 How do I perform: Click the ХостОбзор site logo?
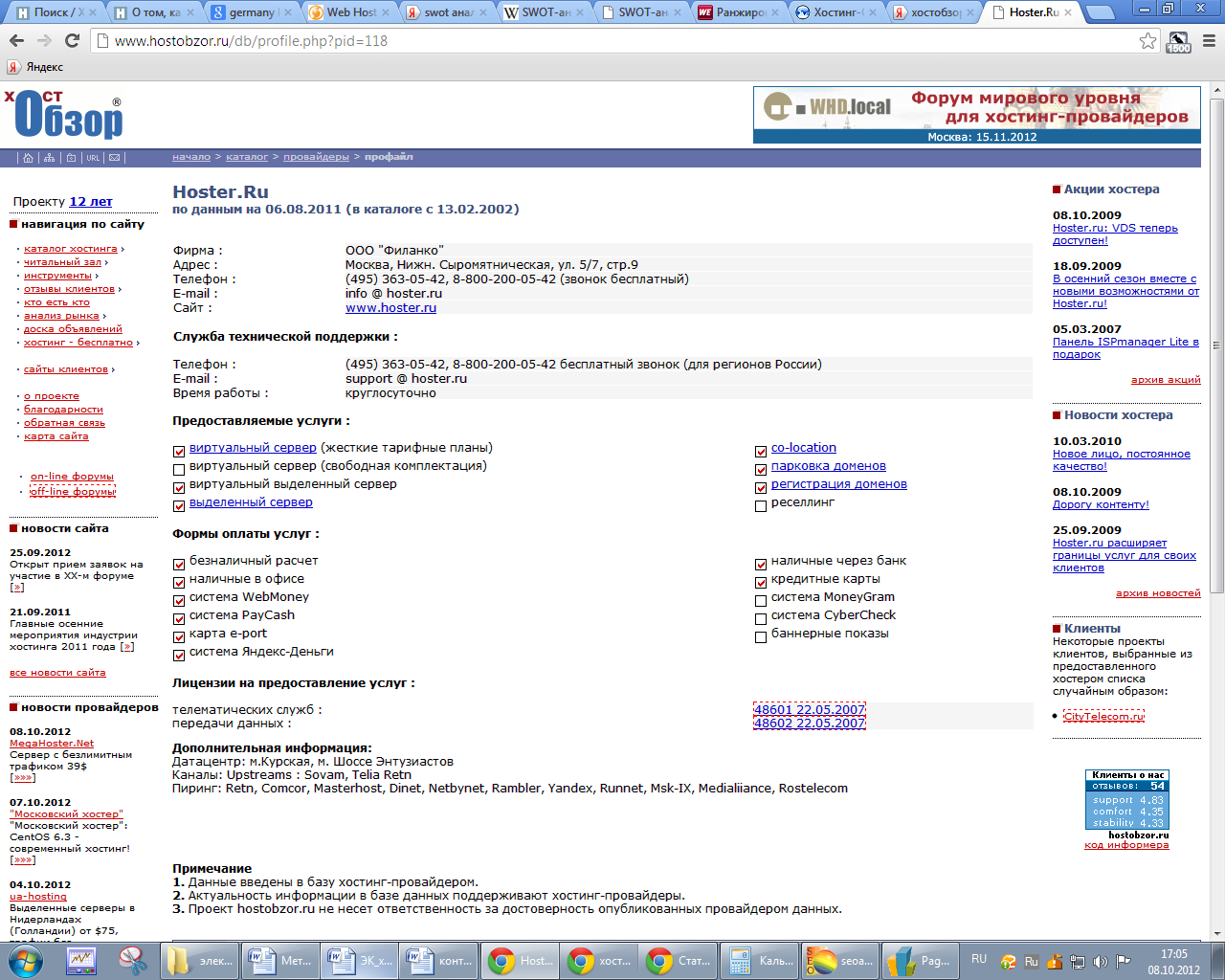[64, 115]
